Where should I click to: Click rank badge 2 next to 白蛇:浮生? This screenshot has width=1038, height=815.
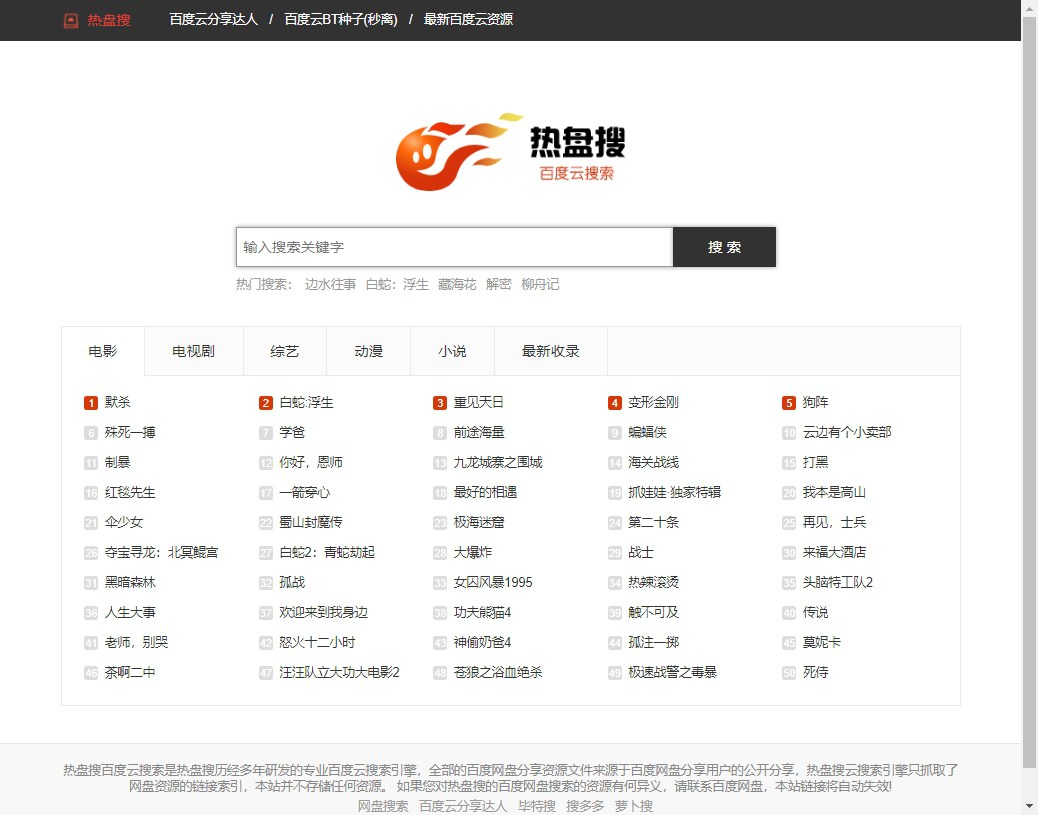point(265,403)
